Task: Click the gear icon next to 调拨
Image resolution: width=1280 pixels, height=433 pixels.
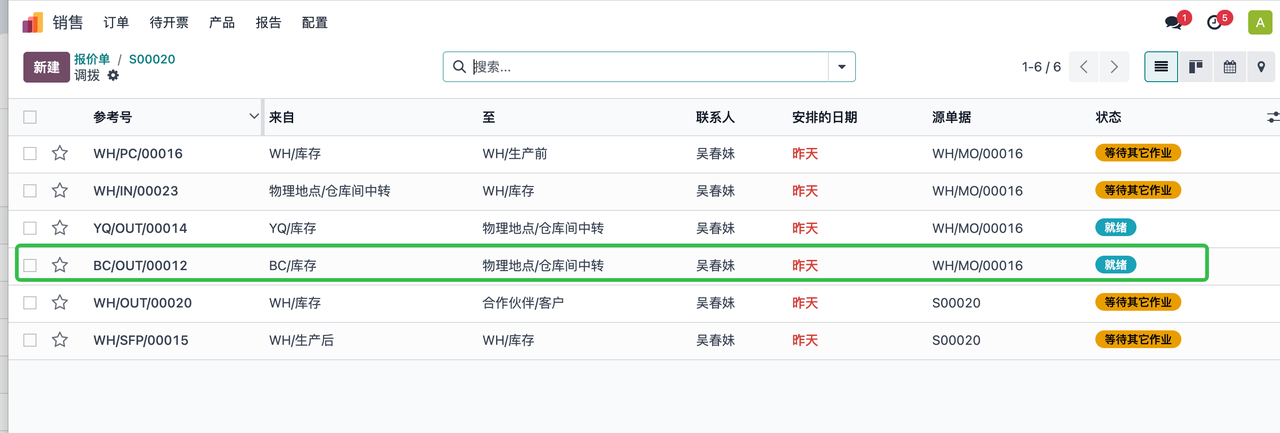Action: click(x=113, y=75)
